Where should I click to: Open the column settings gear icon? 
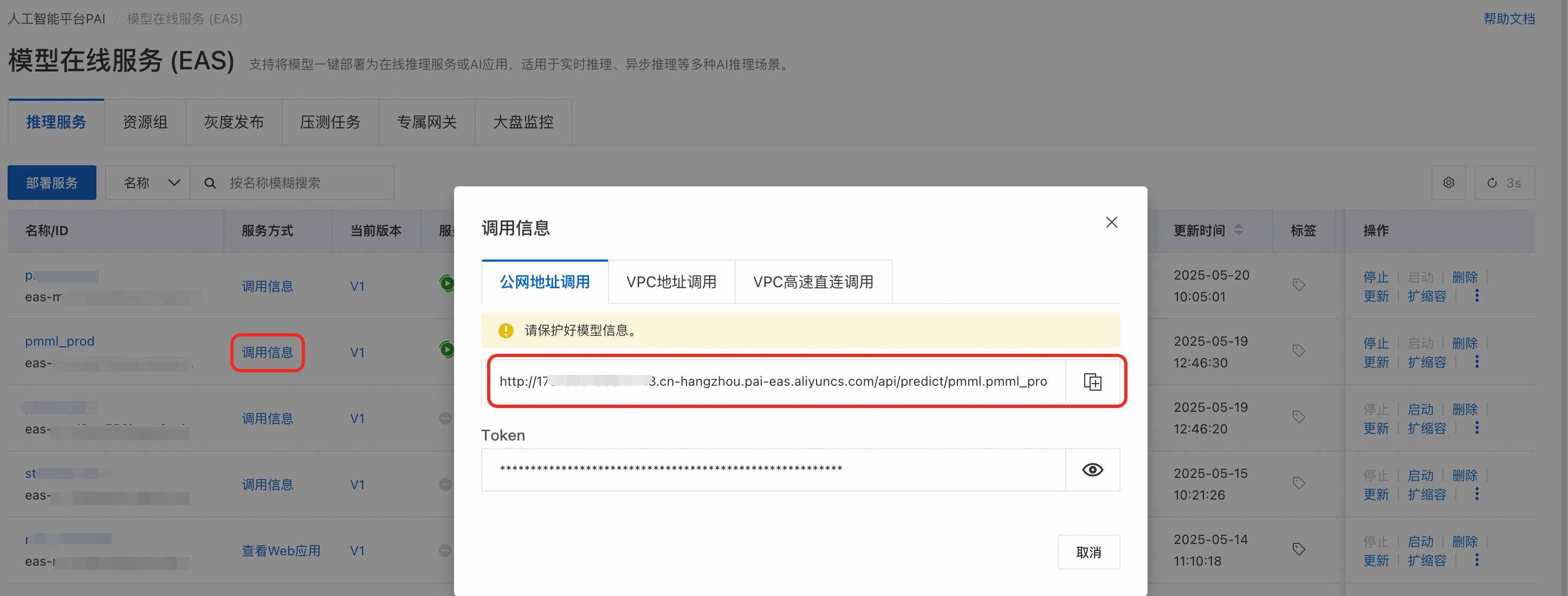[1448, 183]
